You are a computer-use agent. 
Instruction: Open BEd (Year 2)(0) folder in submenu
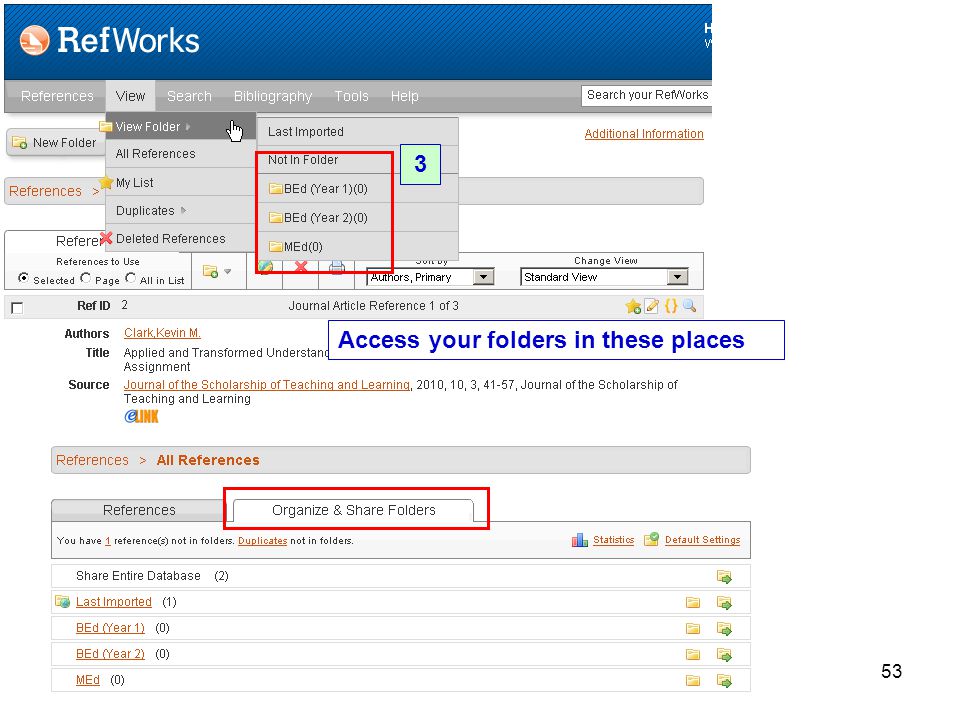(358, 217)
